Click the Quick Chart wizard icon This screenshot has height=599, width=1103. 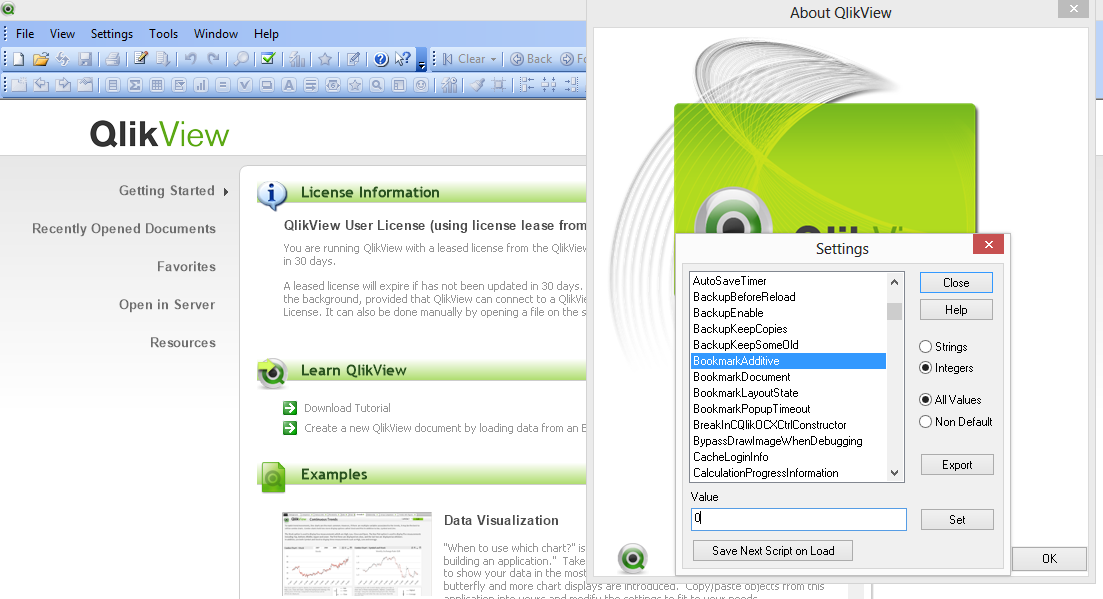(x=298, y=59)
